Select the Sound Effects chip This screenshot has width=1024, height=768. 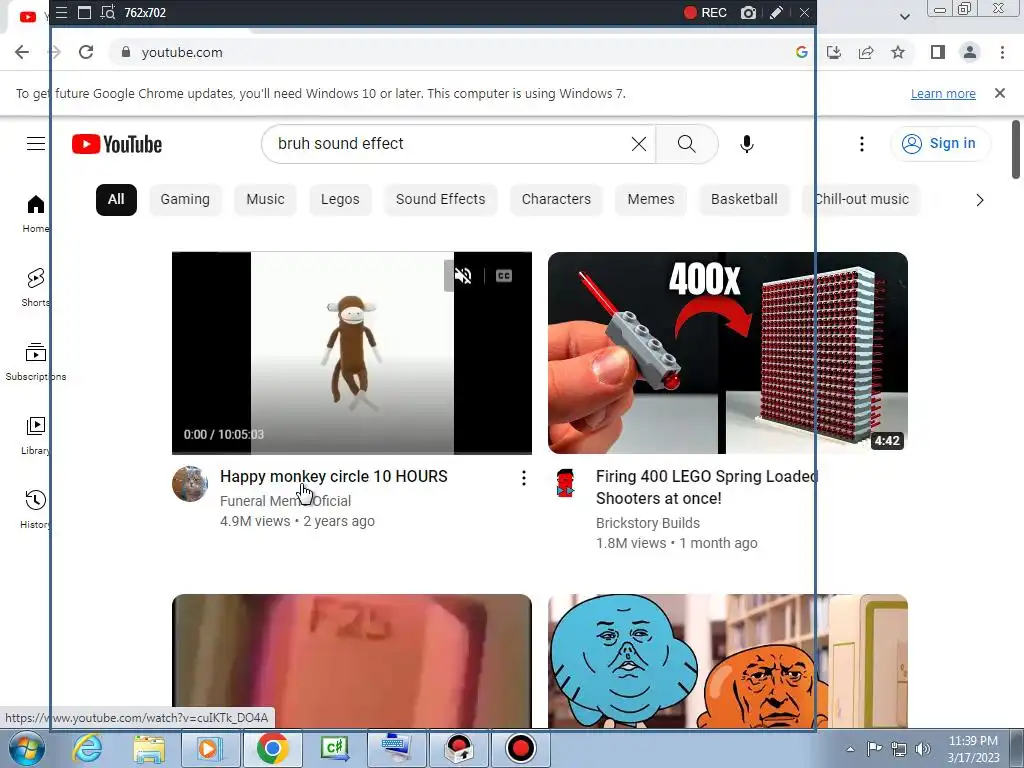[x=441, y=199]
